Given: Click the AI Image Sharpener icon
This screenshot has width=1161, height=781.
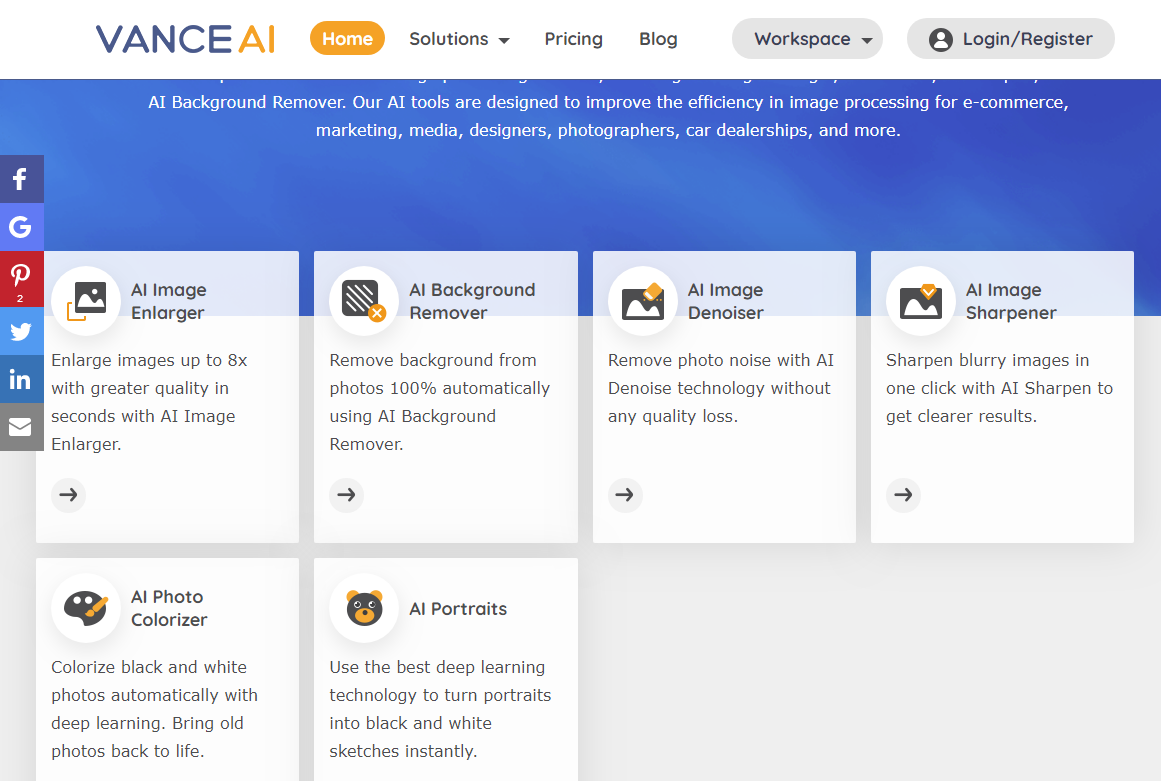Looking at the screenshot, I should pyautogui.click(x=921, y=301).
